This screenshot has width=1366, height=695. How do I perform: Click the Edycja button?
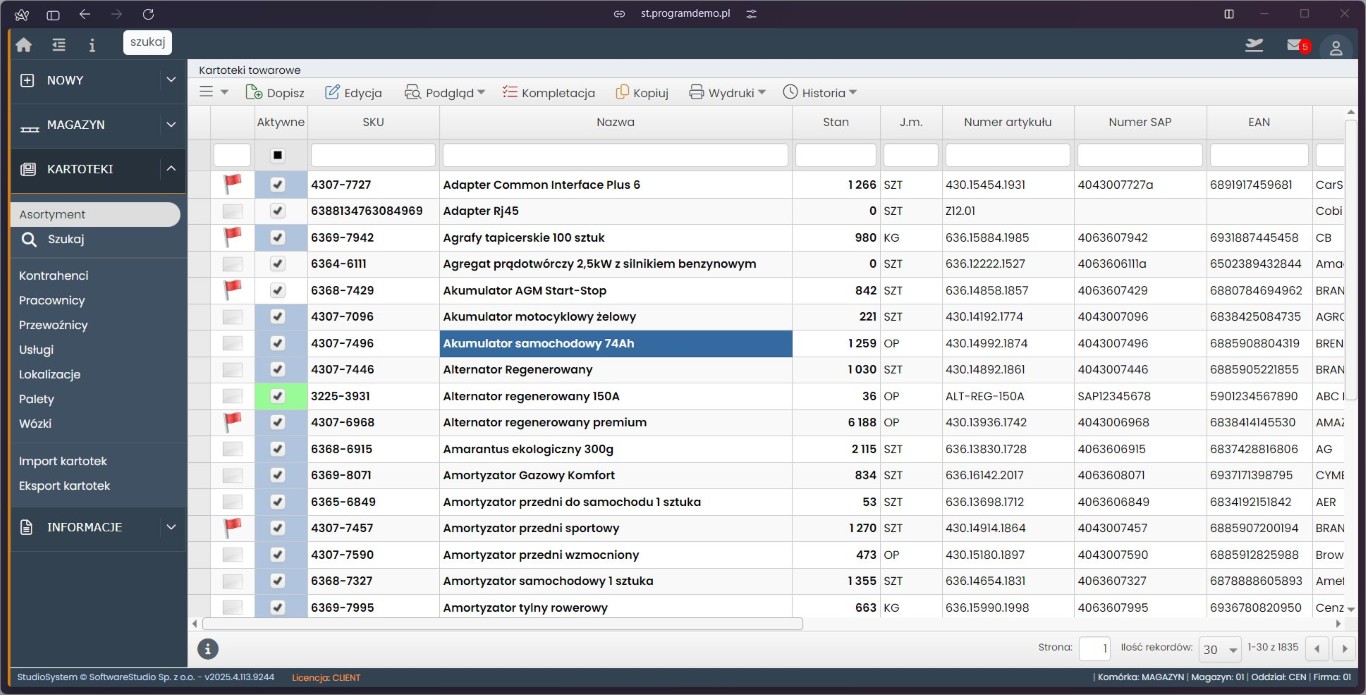(353, 92)
